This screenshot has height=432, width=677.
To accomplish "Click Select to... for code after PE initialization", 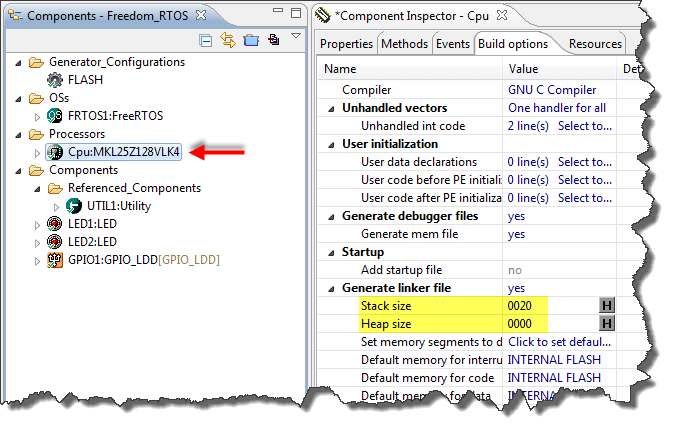I will (585, 198).
